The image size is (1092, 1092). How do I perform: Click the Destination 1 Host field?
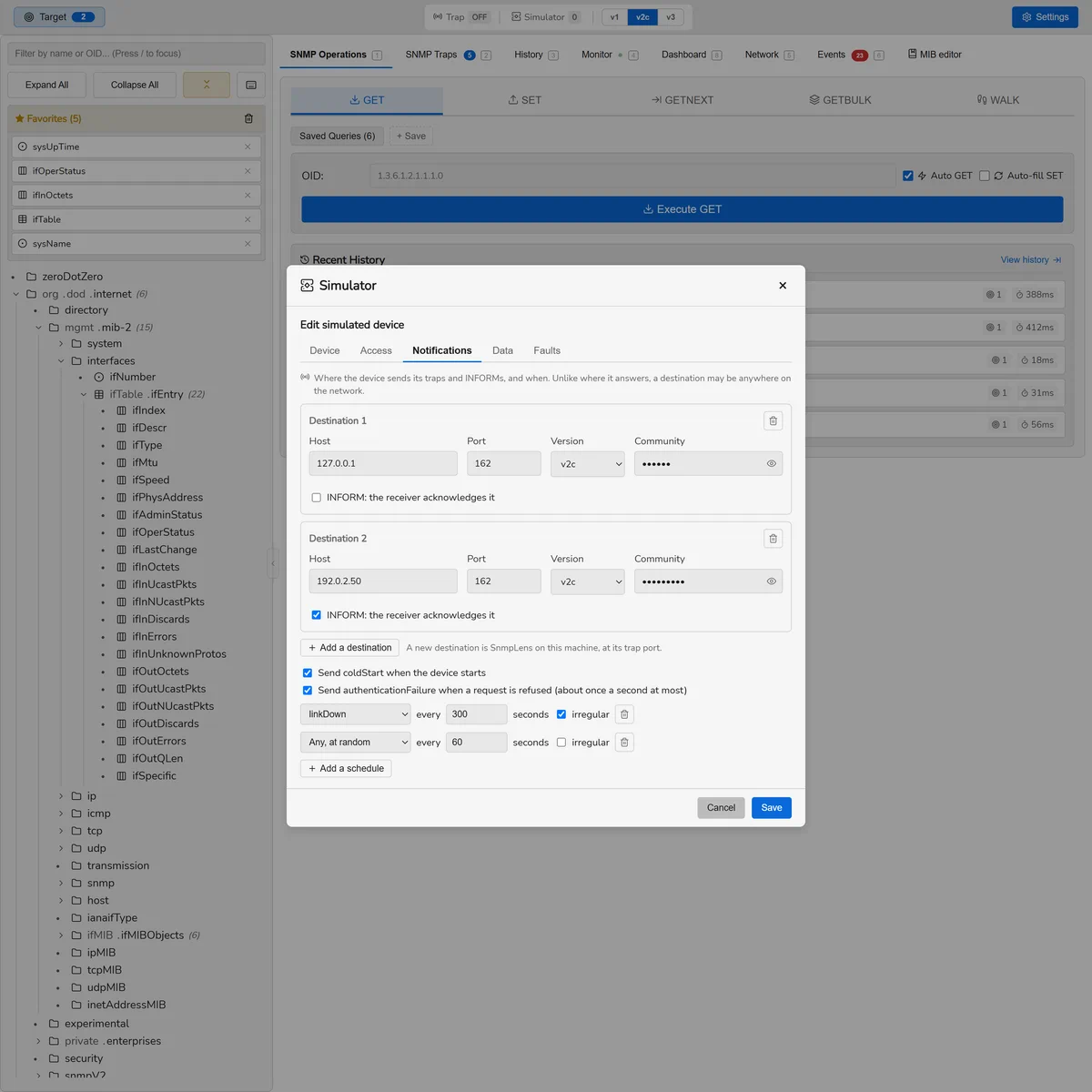[383, 464]
